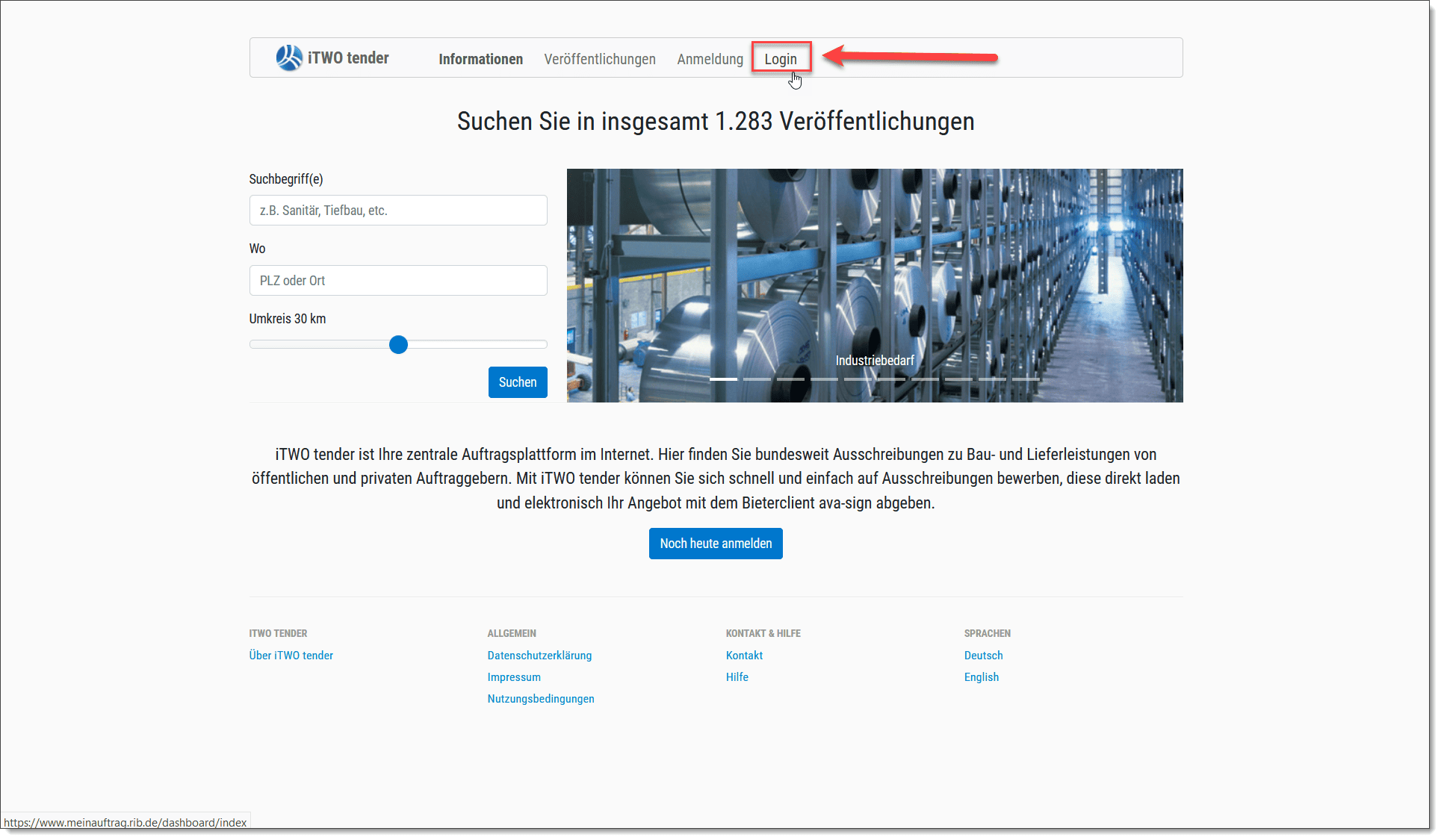Image resolution: width=1441 pixels, height=840 pixels.
Task: Click the blue Suchen button
Action: coord(518,382)
